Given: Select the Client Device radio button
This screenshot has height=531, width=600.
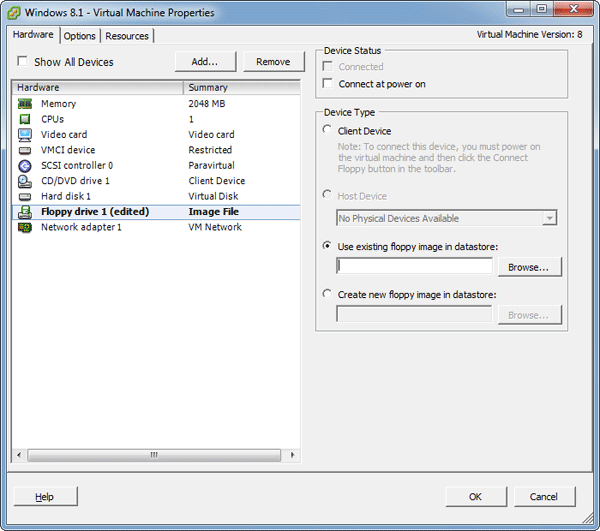Looking at the screenshot, I should (328, 131).
